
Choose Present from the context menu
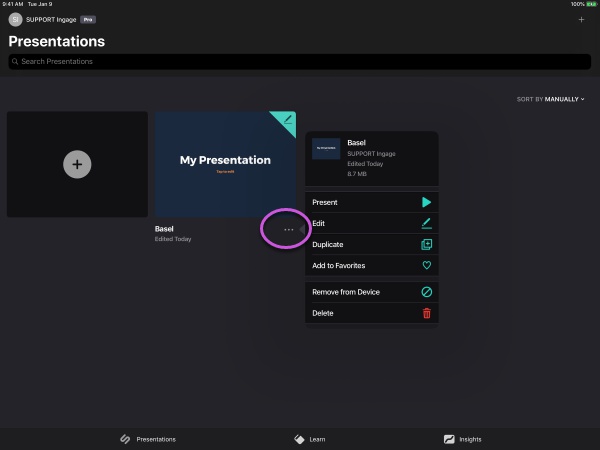[x=372, y=202]
